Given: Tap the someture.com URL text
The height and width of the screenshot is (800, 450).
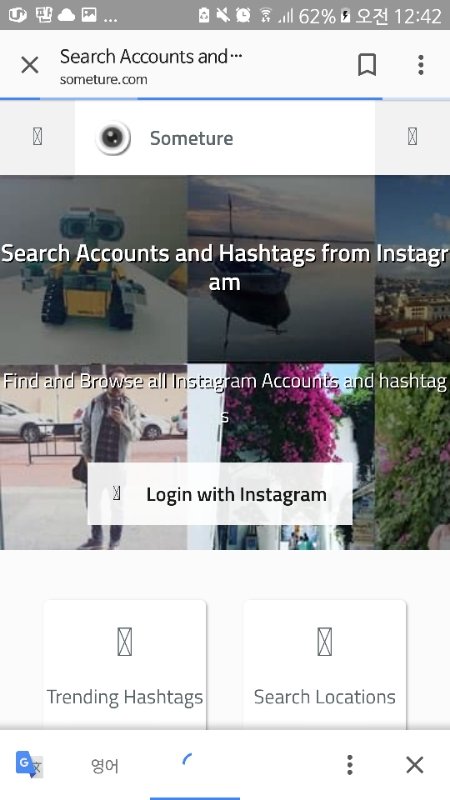Looking at the screenshot, I should tap(104, 80).
